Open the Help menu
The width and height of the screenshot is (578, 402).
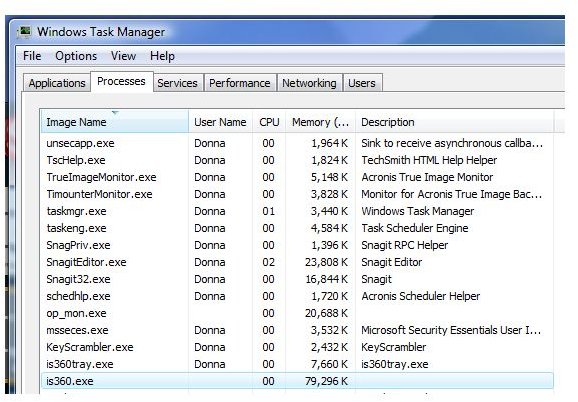pyautogui.click(x=162, y=56)
